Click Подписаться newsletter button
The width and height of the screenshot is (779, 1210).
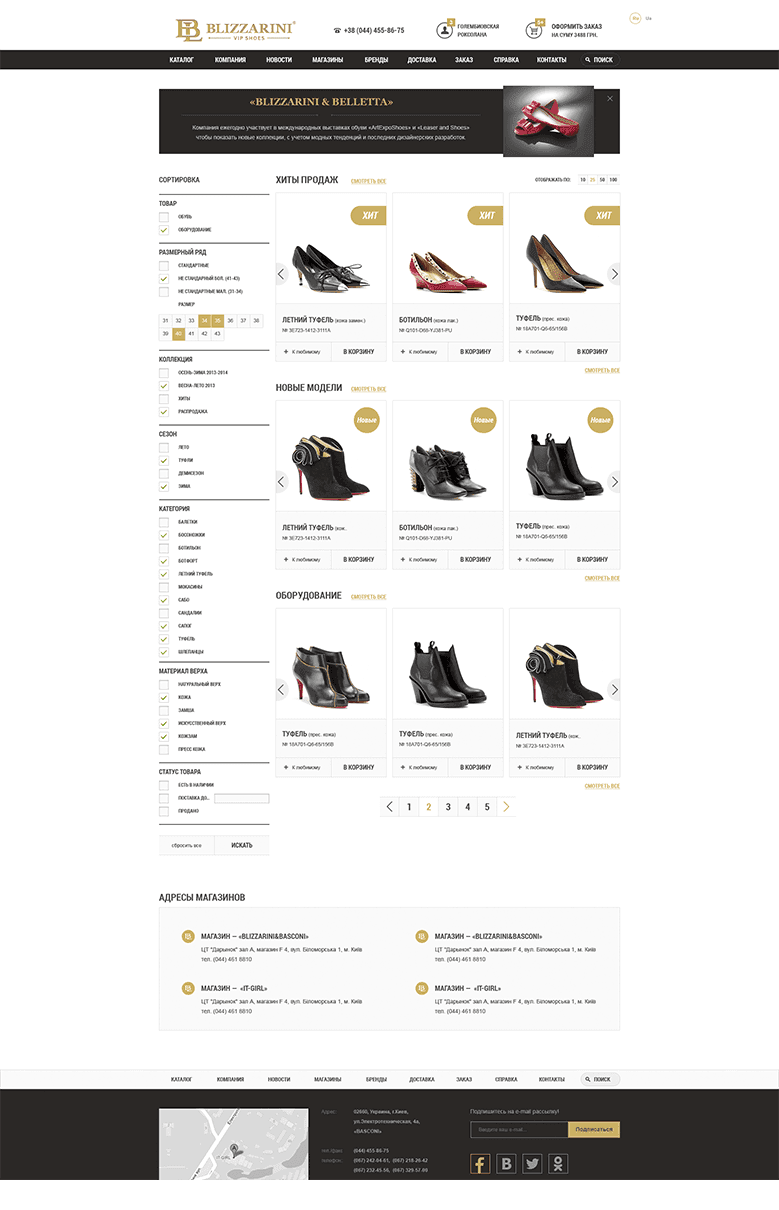[594, 1129]
